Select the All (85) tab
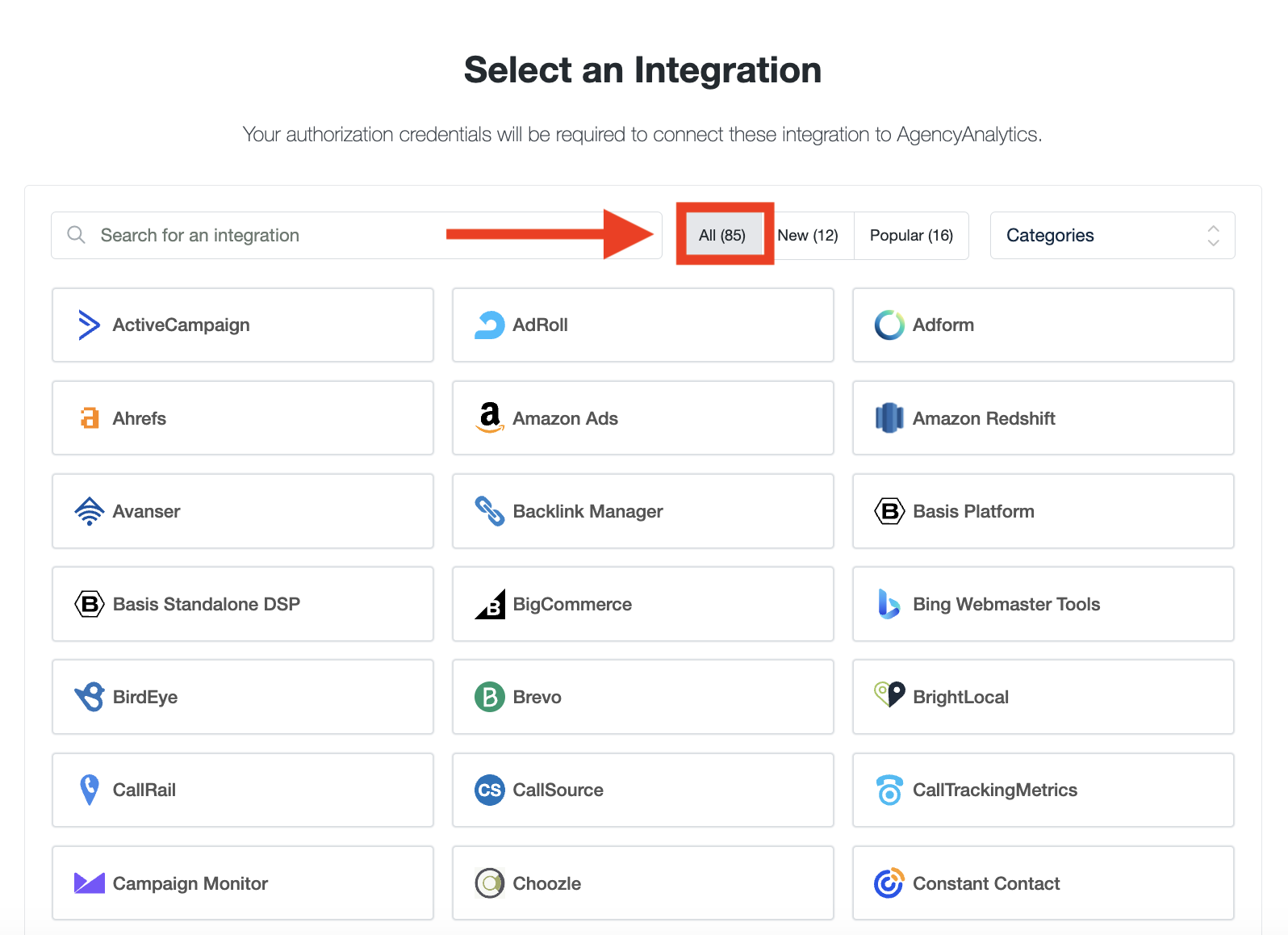This screenshot has height=935, width=1288. pyautogui.click(x=722, y=235)
